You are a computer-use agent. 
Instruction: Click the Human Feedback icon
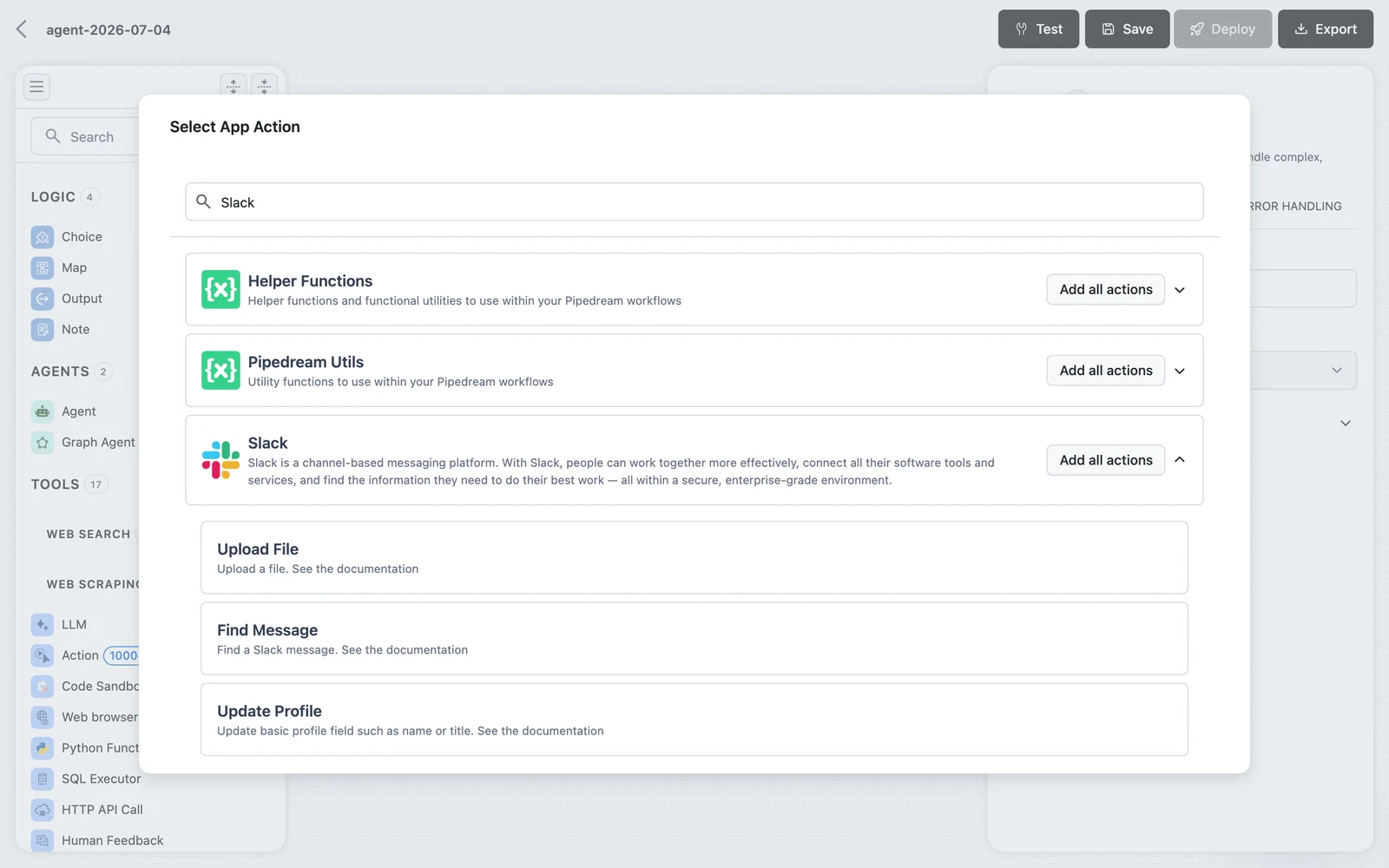[x=43, y=840]
